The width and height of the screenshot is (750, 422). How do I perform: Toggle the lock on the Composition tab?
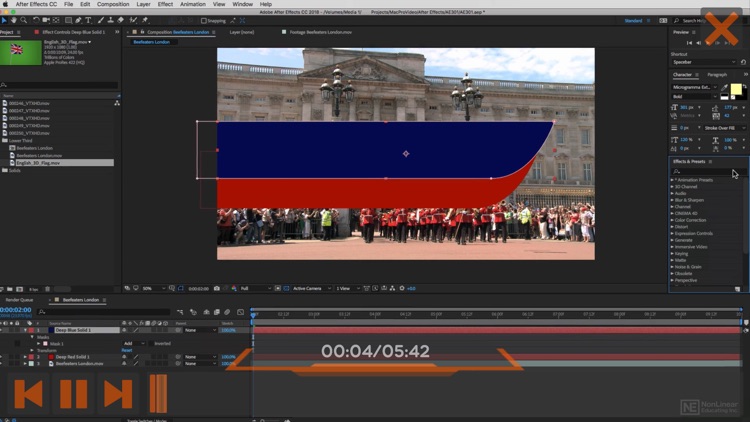[x=143, y=32]
